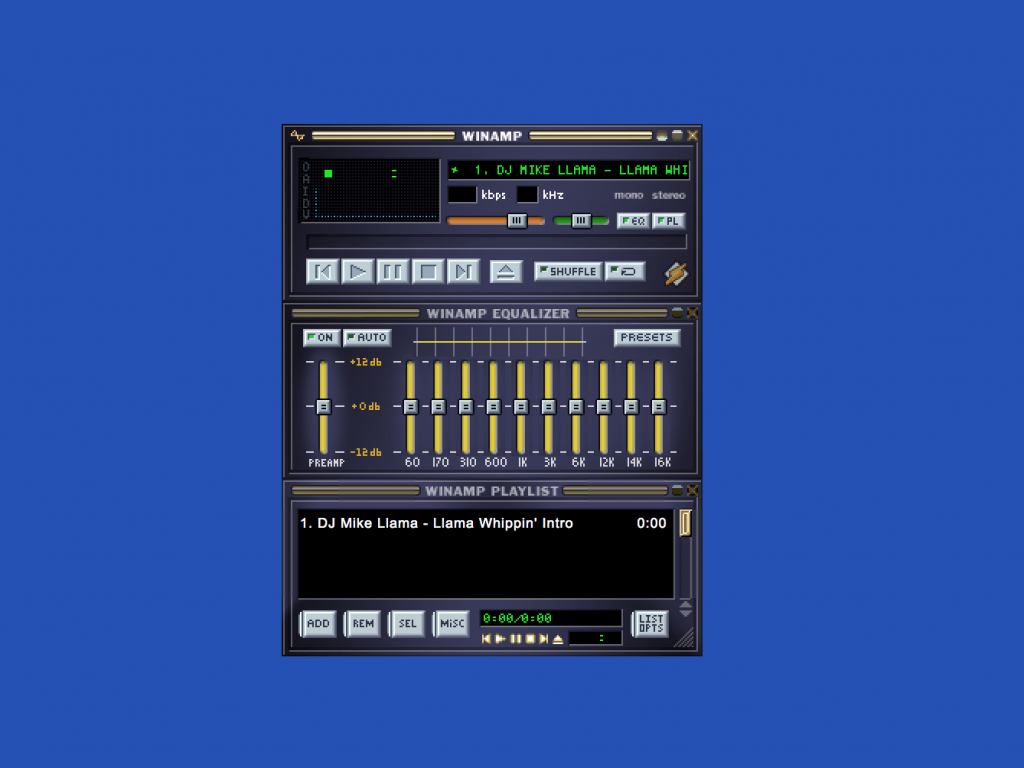
Task: Click mini Play button in playlist window
Action: [x=500, y=639]
